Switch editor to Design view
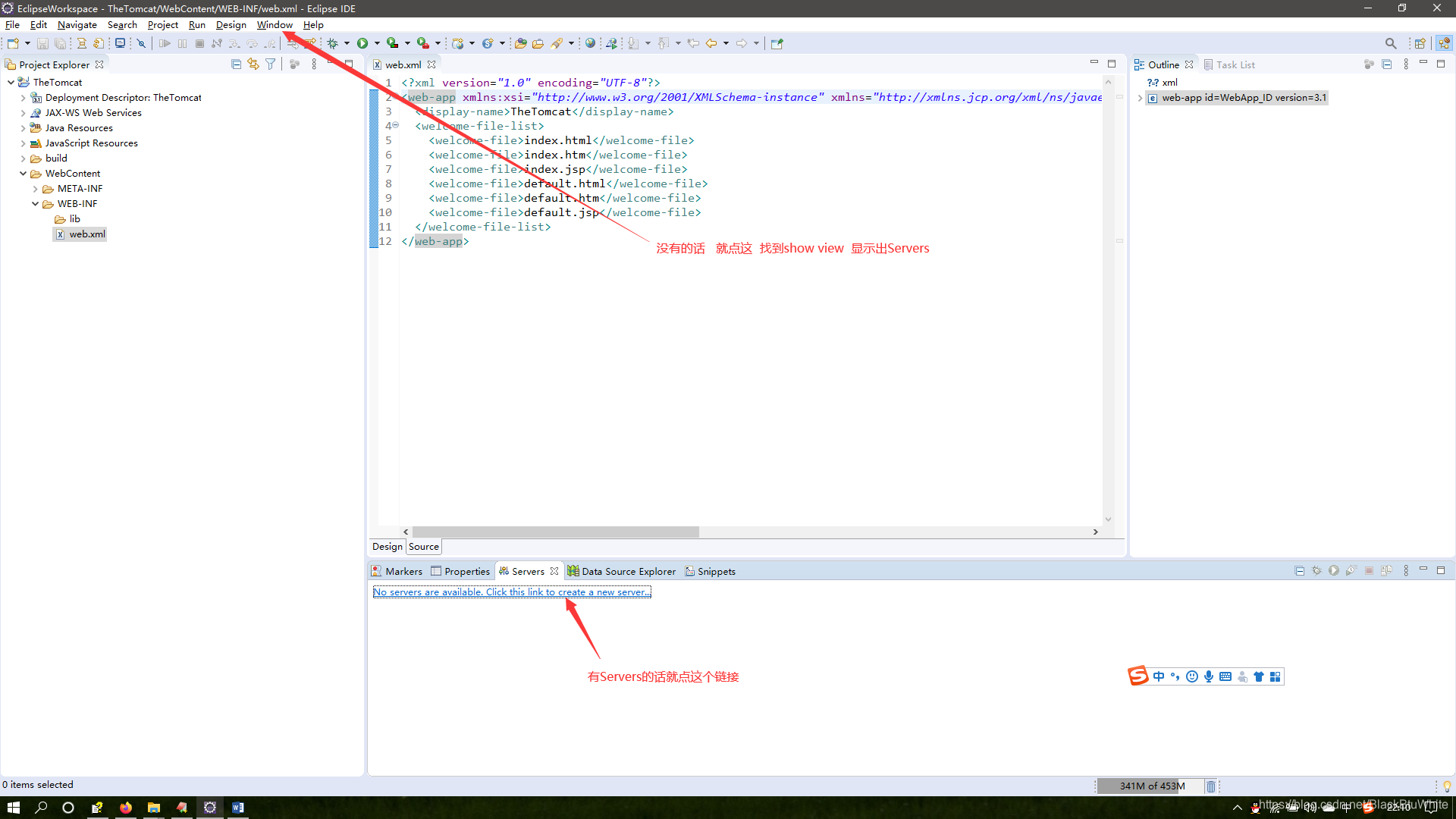 (388, 547)
